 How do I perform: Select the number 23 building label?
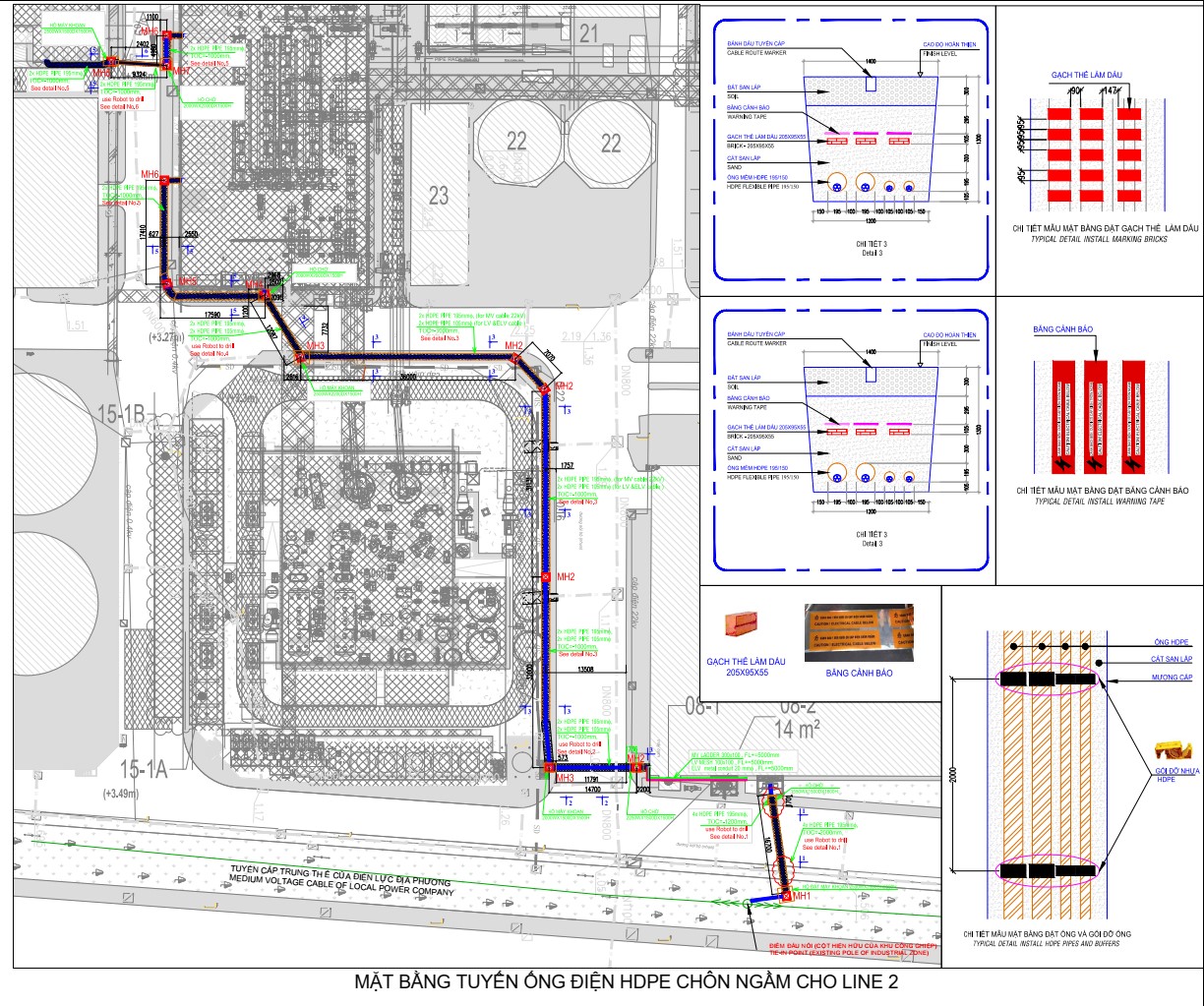[x=439, y=195]
